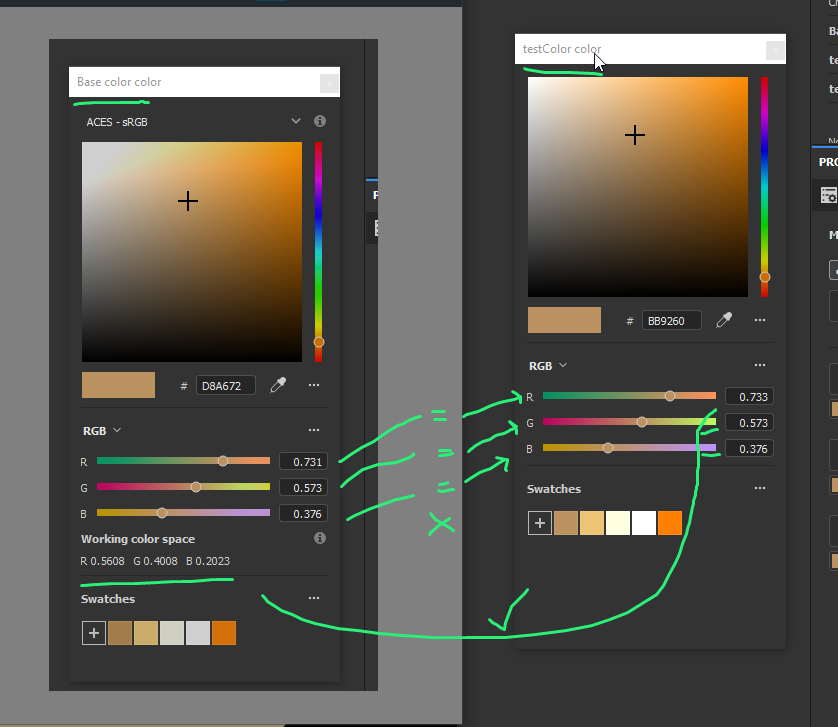The width and height of the screenshot is (838, 727).
Task: Open more options beside hex D8A672
Action: pyautogui.click(x=314, y=385)
